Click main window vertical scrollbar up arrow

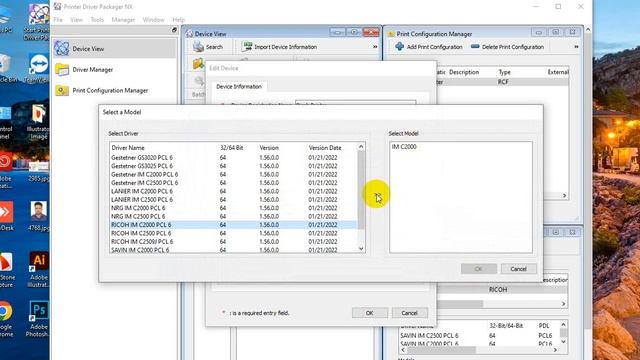(x=588, y=30)
